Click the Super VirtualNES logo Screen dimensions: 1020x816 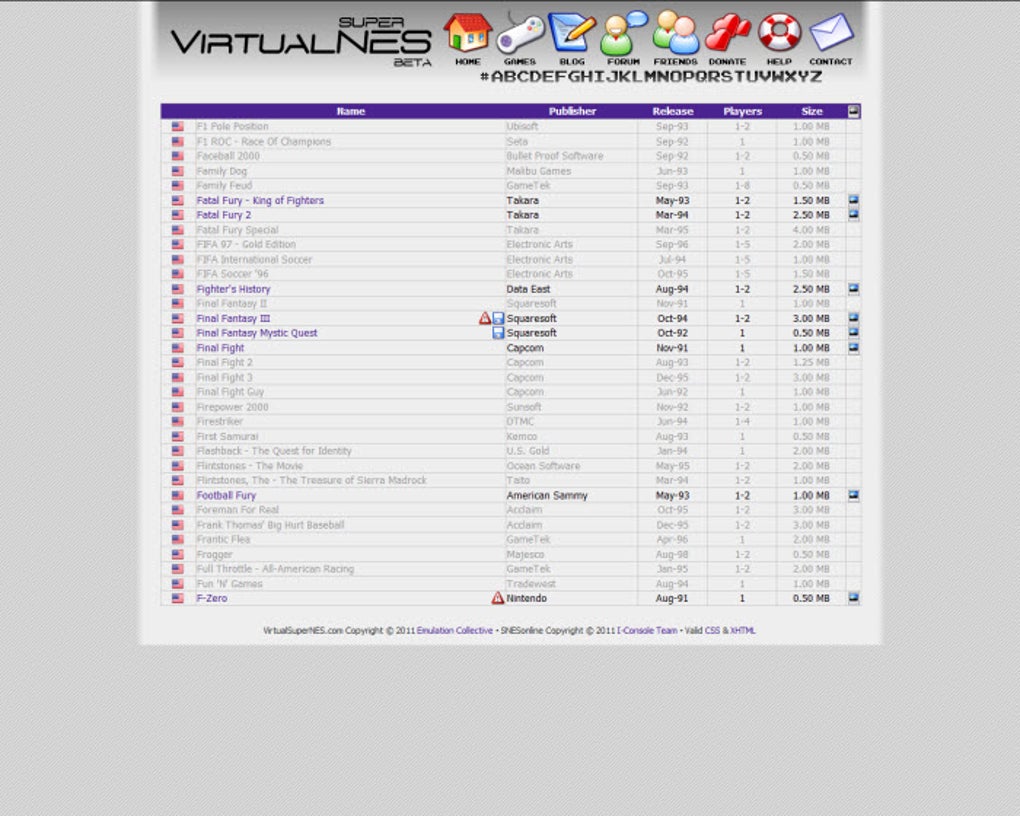(301, 42)
